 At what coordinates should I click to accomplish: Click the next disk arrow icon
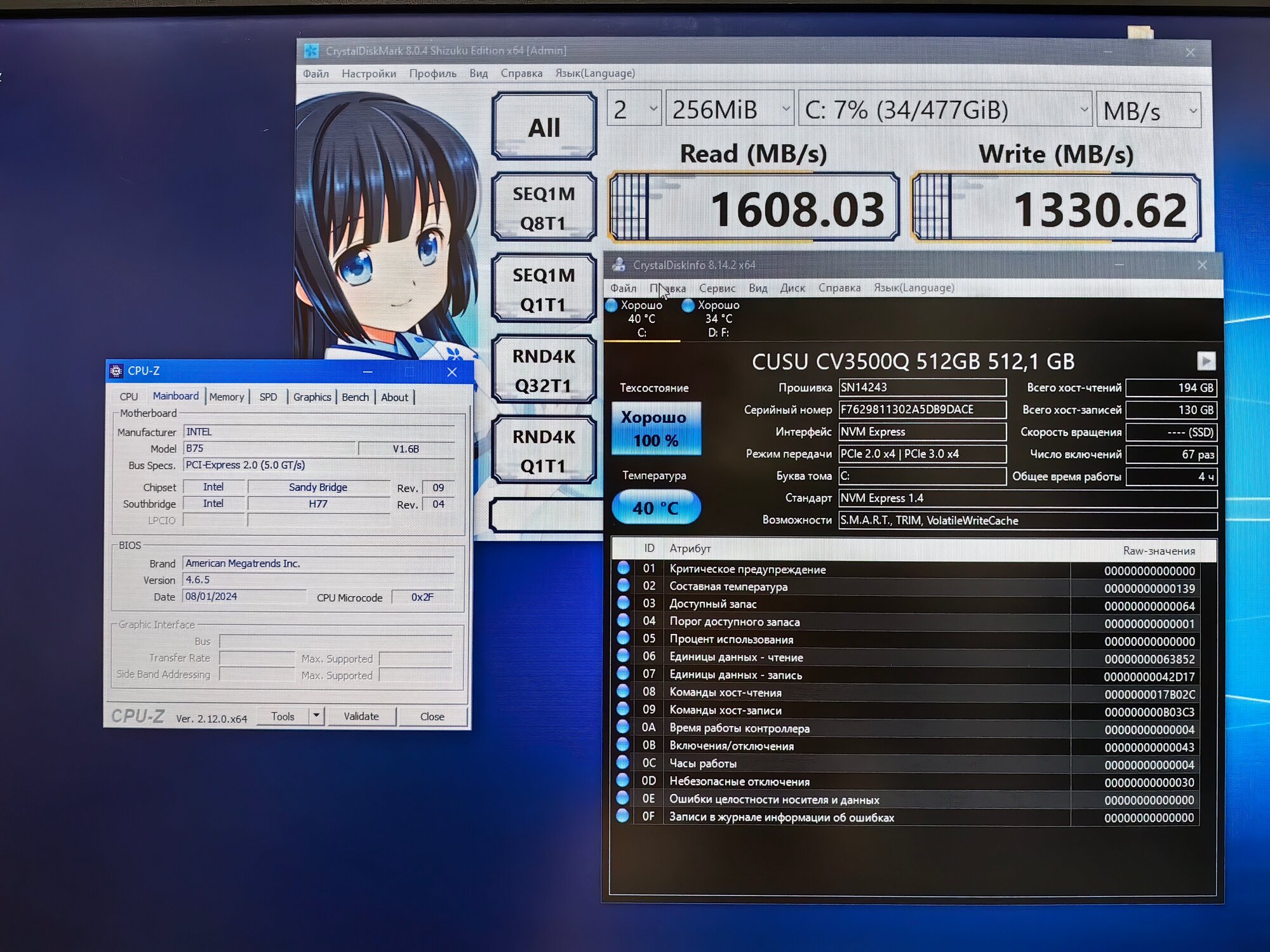coord(1206,361)
